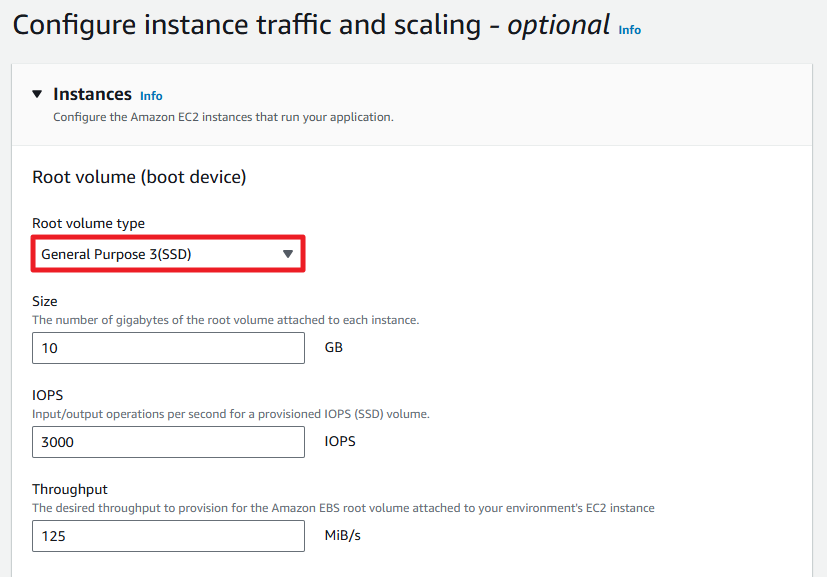The width and height of the screenshot is (827, 577).
Task: Click the Instances section heading text
Action: [x=92, y=94]
